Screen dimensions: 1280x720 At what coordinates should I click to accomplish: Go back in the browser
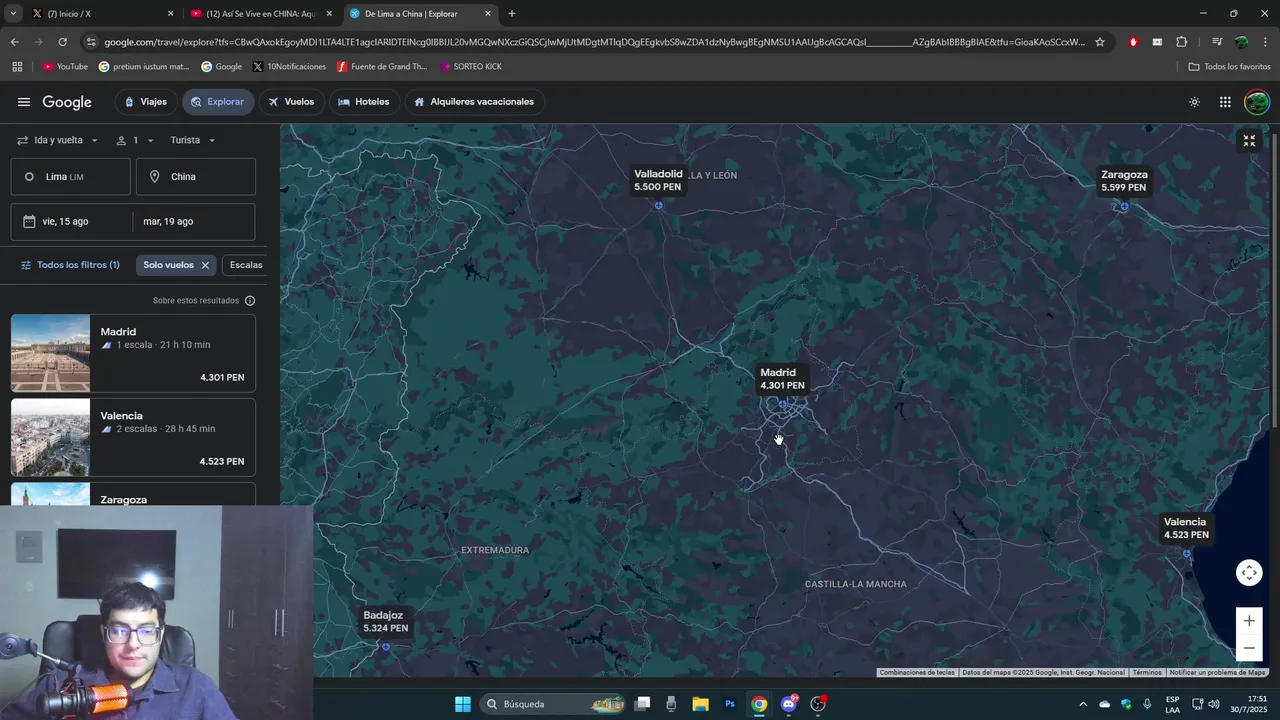pyautogui.click(x=14, y=42)
